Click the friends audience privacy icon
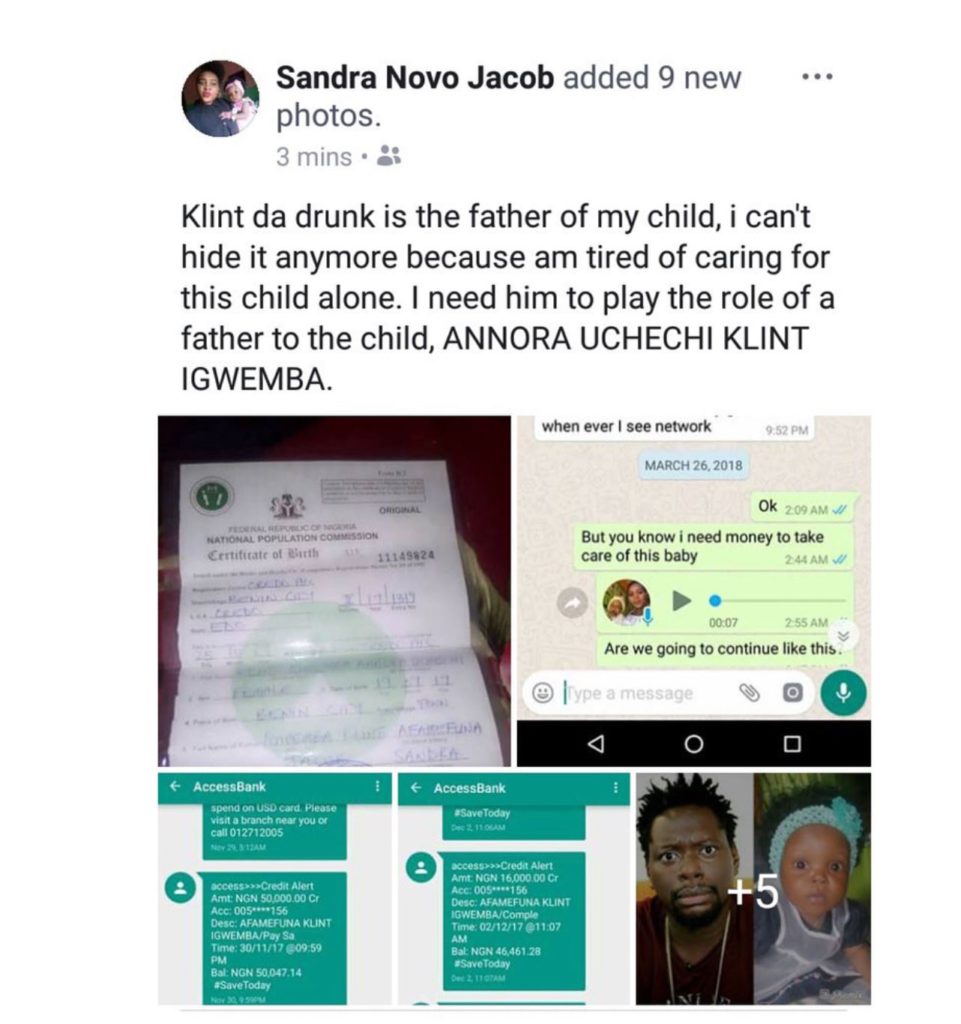The image size is (961, 1024). (x=390, y=156)
